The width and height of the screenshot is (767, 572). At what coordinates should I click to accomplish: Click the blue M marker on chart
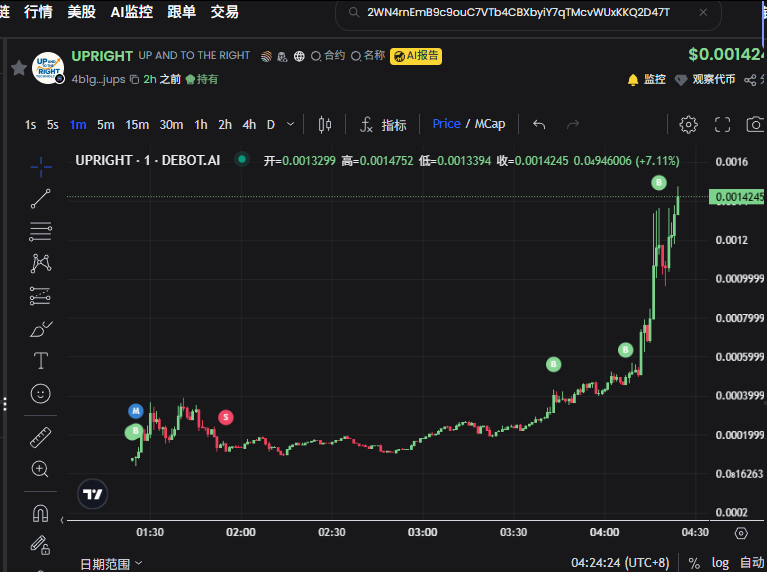click(x=135, y=411)
